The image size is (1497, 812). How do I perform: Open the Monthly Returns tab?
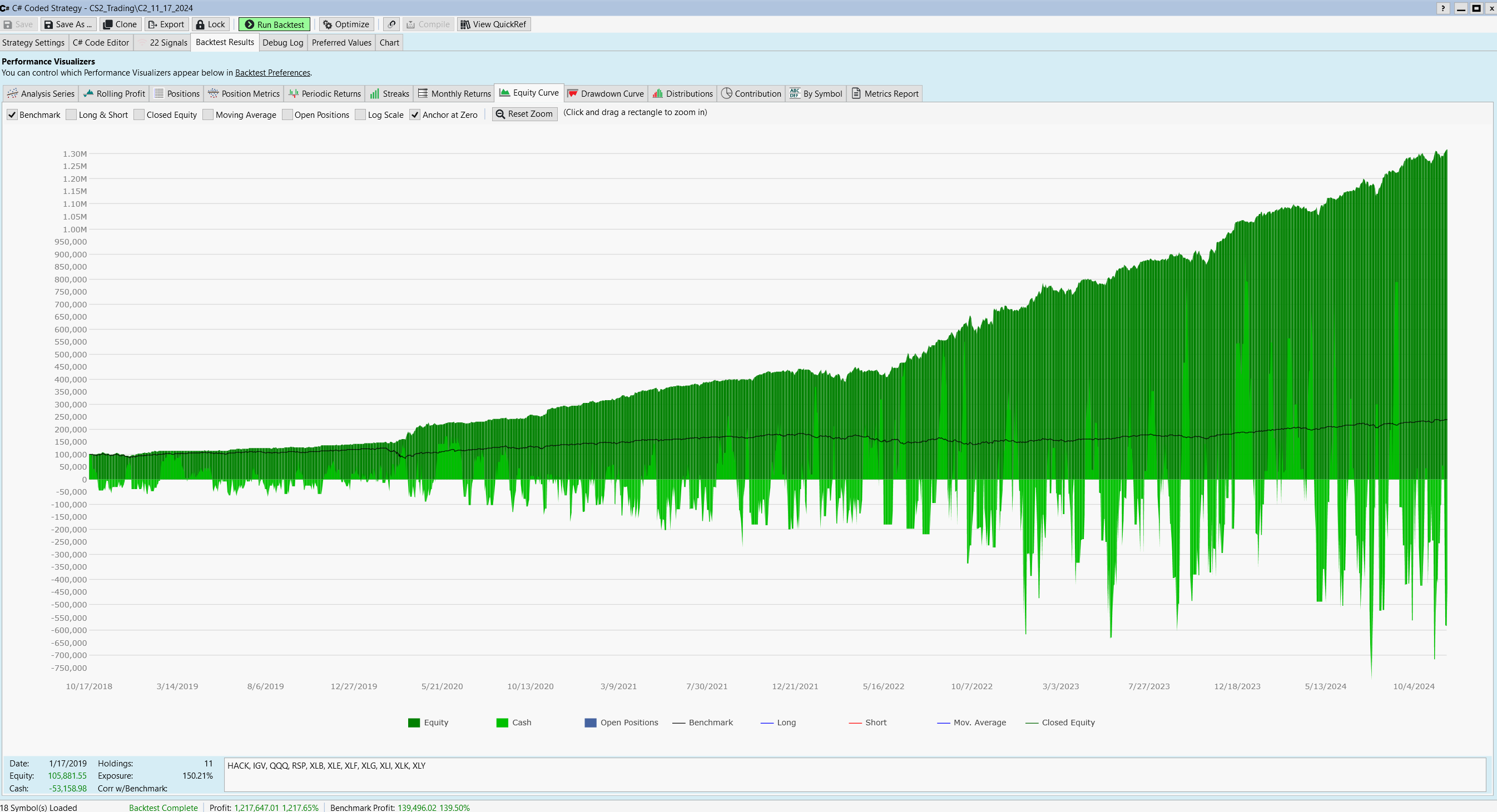point(454,93)
